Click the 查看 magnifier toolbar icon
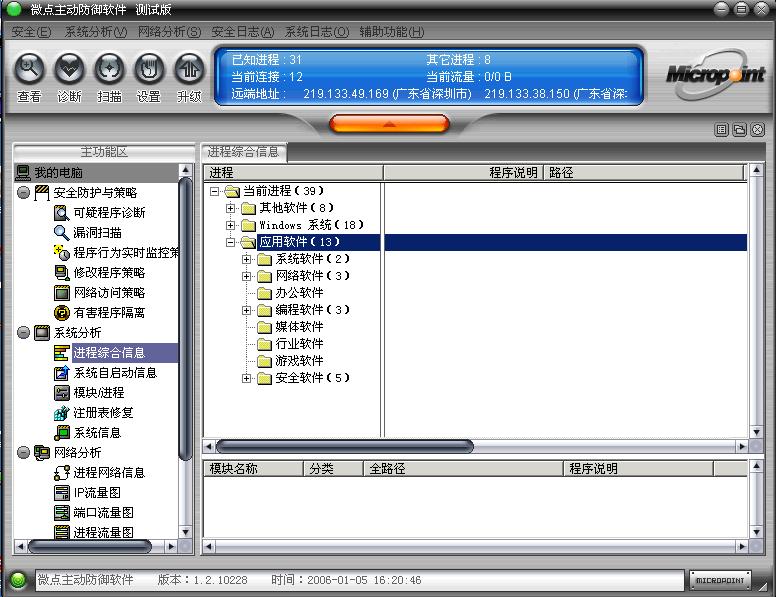This screenshot has height=597, width=776. pos(30,68)
